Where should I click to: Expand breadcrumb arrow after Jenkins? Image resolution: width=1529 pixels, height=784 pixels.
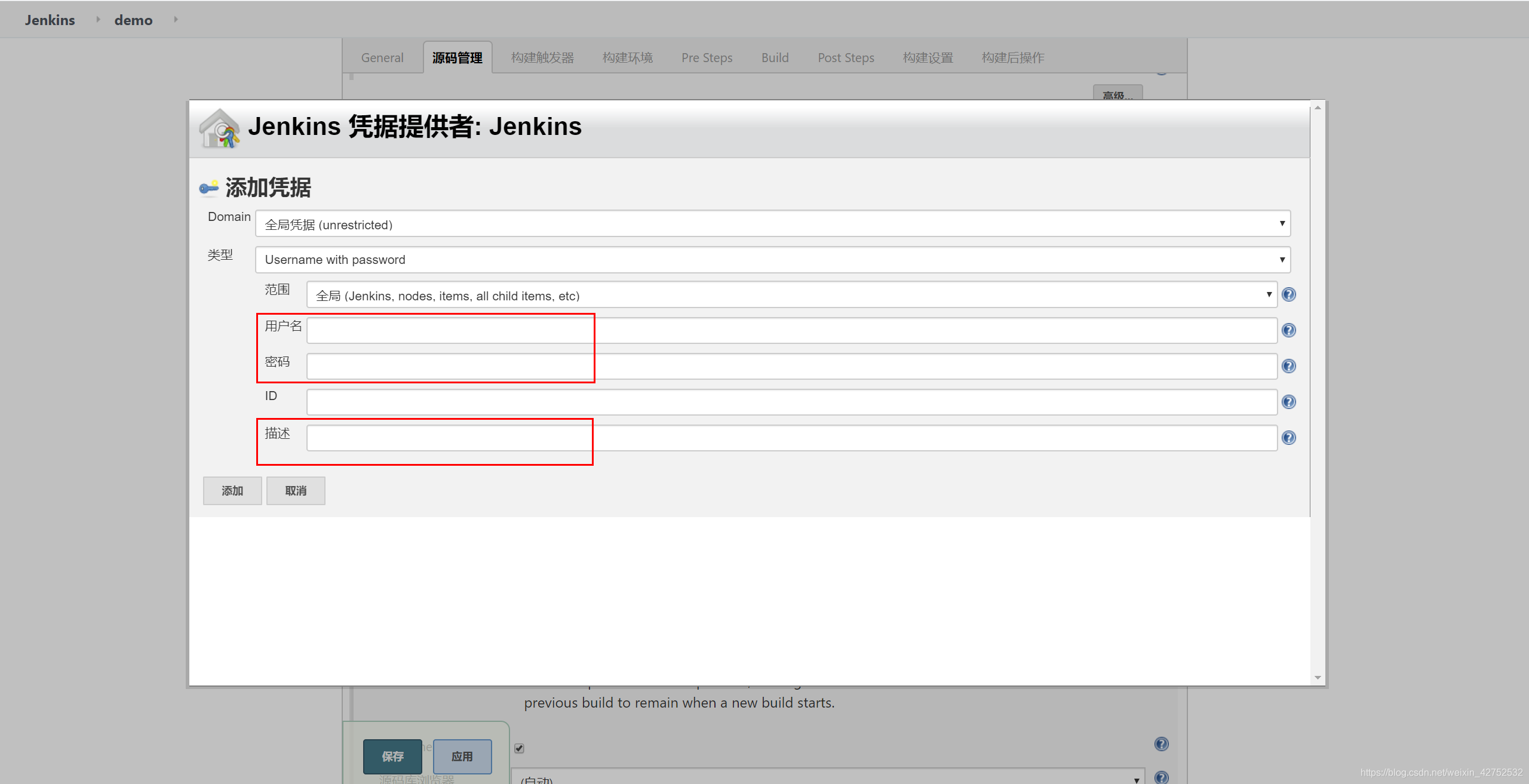click(x=98, y=19)
